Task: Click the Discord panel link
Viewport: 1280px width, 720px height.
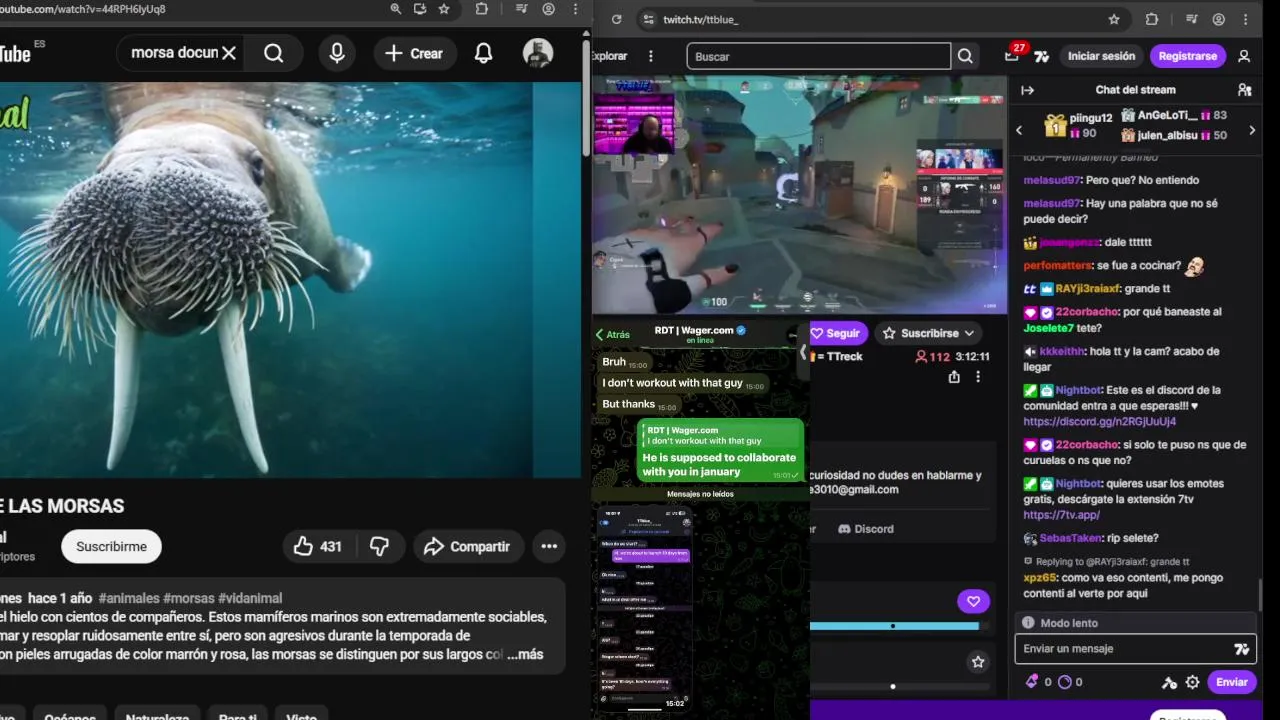Action: 866,529
